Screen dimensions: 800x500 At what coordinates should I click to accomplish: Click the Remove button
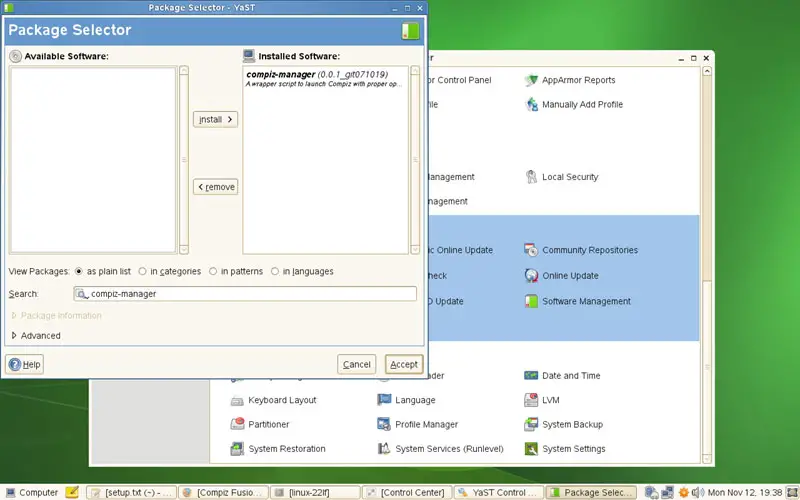pyautogui.click(x=215, y=187)
